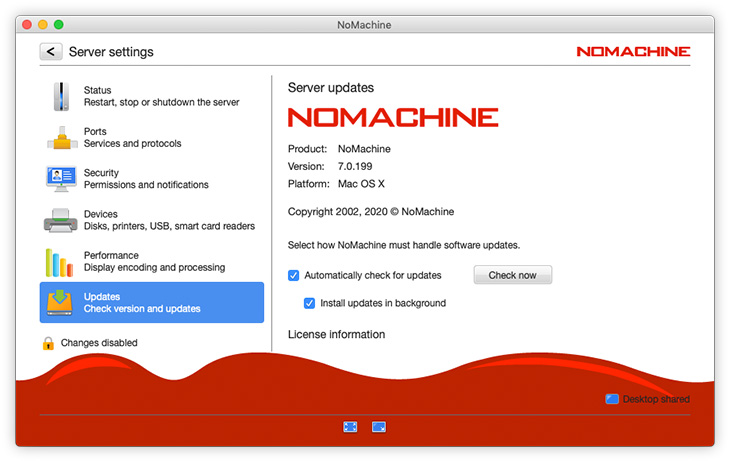The height and width of the screenshot is (461, 730).
Task: Select Devices disks and printers entry
Action: (168, 220)
